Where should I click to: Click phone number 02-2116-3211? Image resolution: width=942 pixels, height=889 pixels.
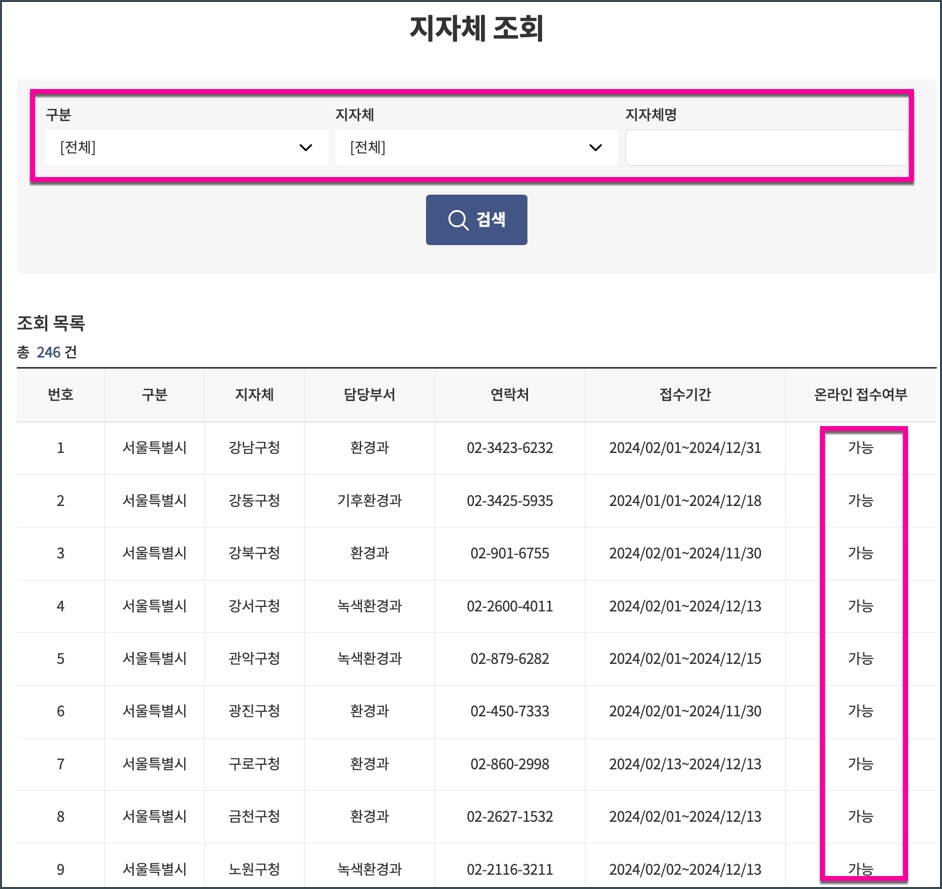point(509,869)
